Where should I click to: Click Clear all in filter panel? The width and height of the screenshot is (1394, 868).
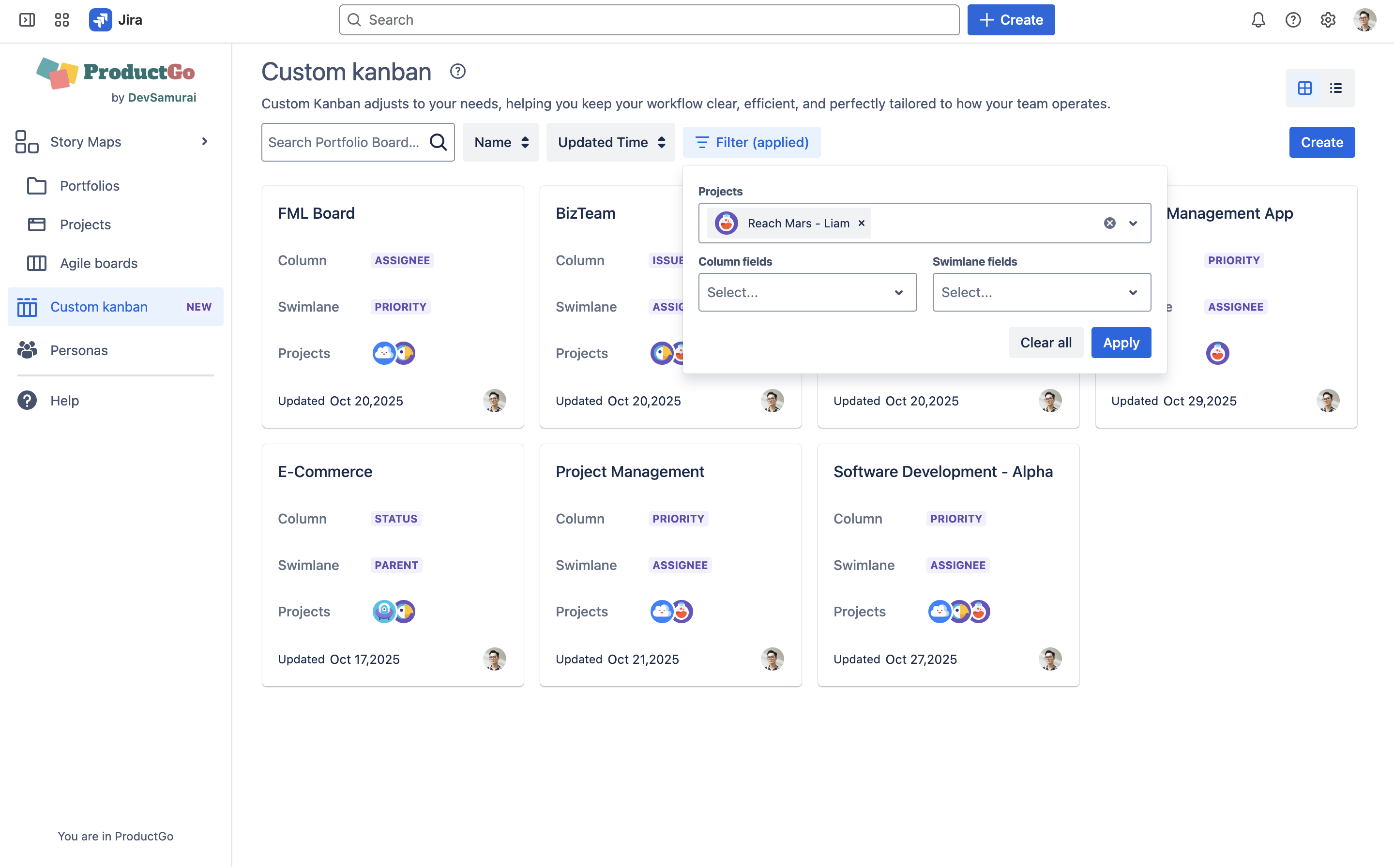click(1045, 343)
